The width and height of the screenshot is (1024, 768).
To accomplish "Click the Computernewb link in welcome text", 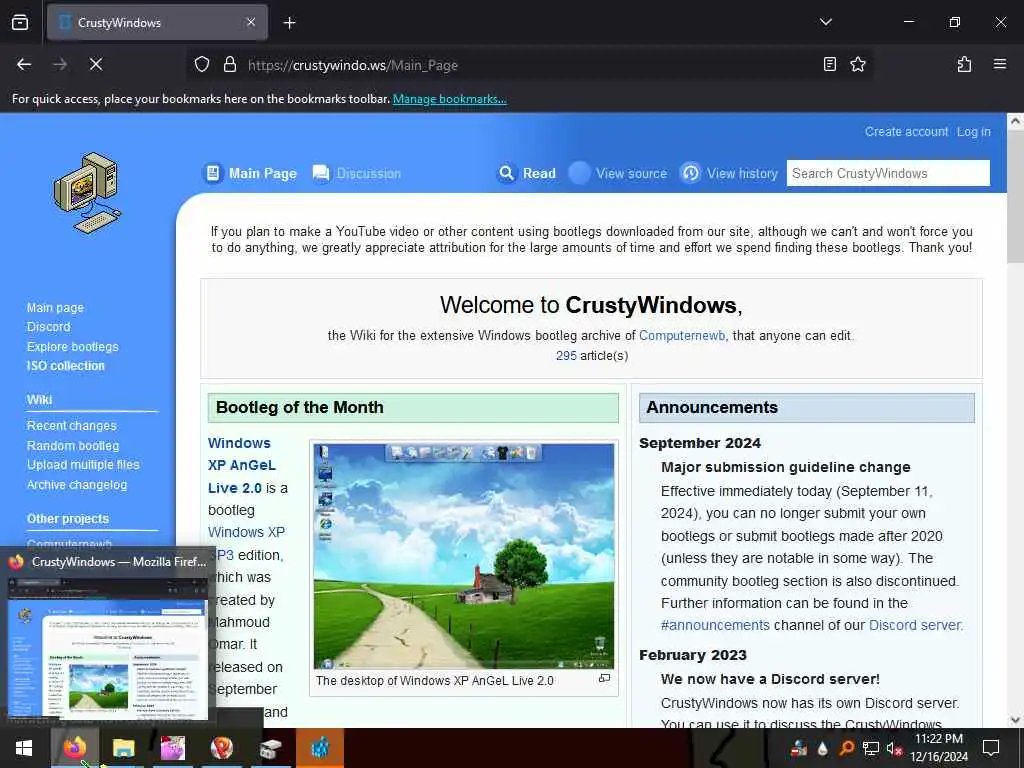I will pos(682,336).
